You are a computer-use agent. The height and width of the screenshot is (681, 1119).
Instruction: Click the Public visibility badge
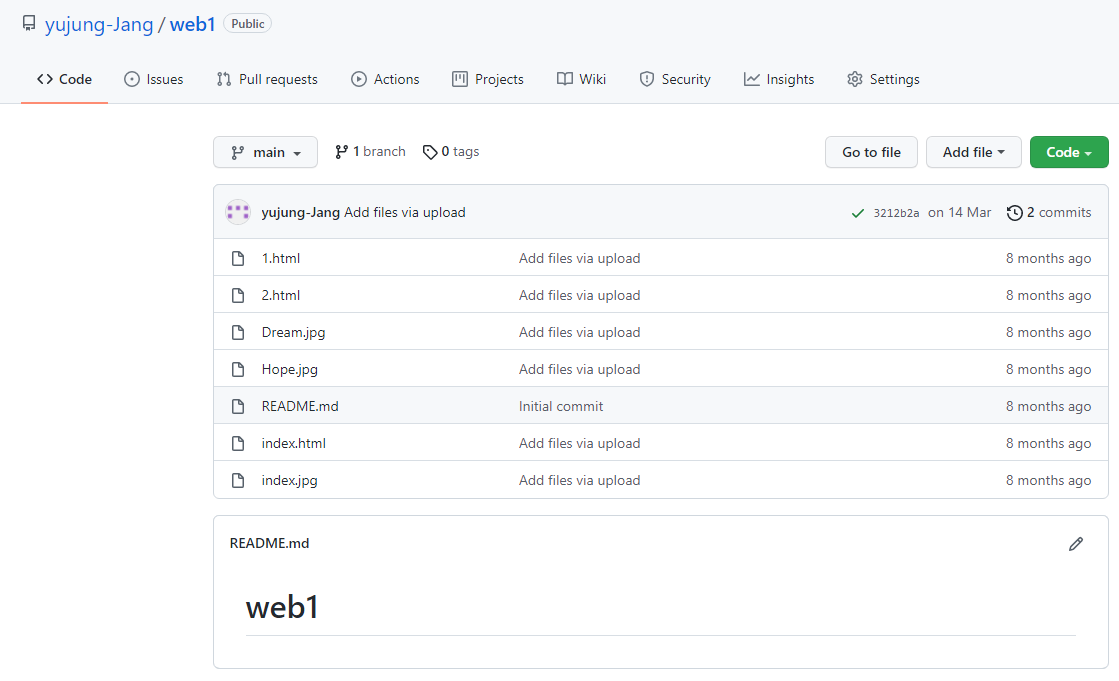click(x=248, y=24)
